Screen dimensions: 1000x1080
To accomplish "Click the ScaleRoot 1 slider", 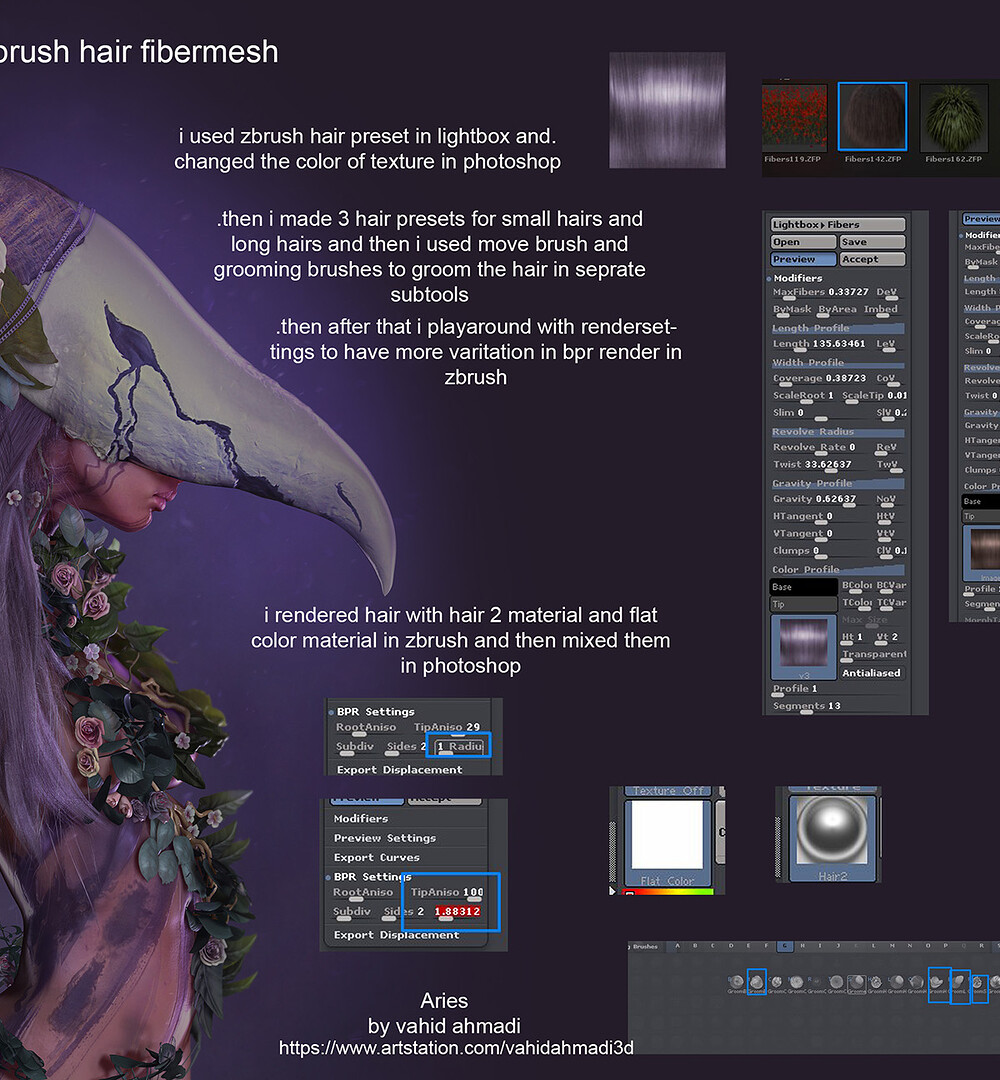I will click(x=804, y=396).
